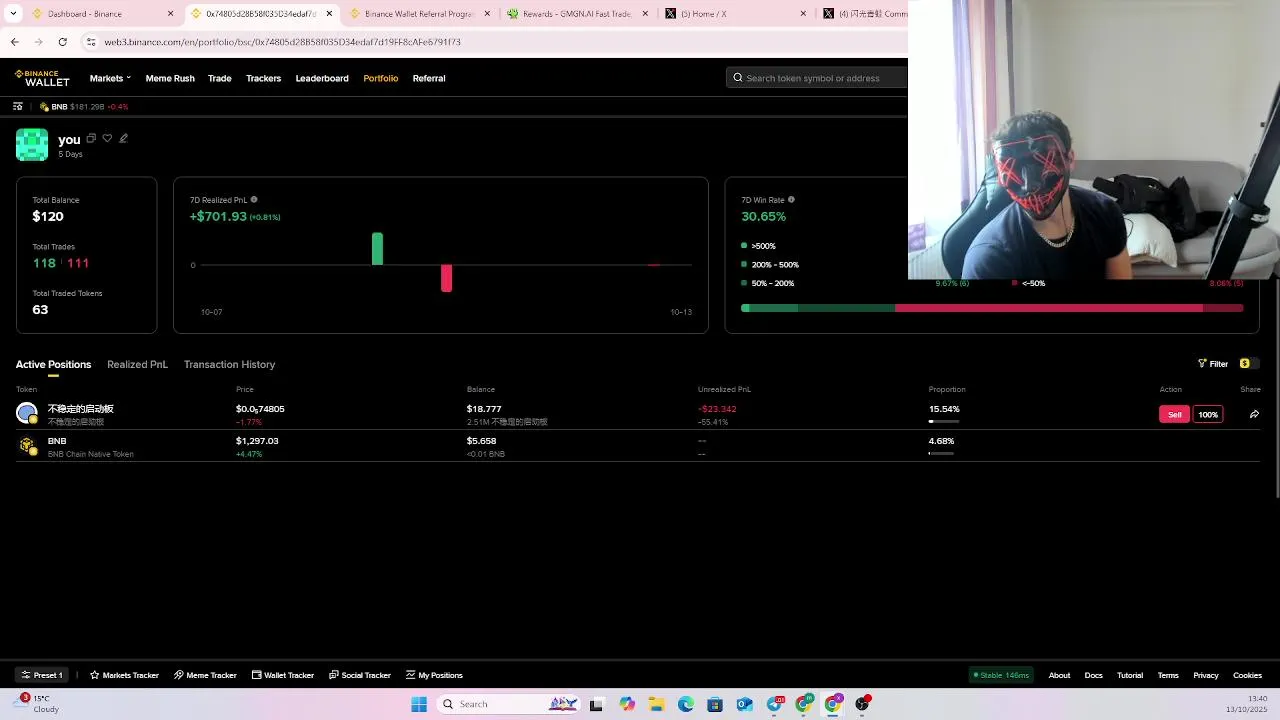
Task: Open the browser tab search chevron
Action: click(13, 14)
